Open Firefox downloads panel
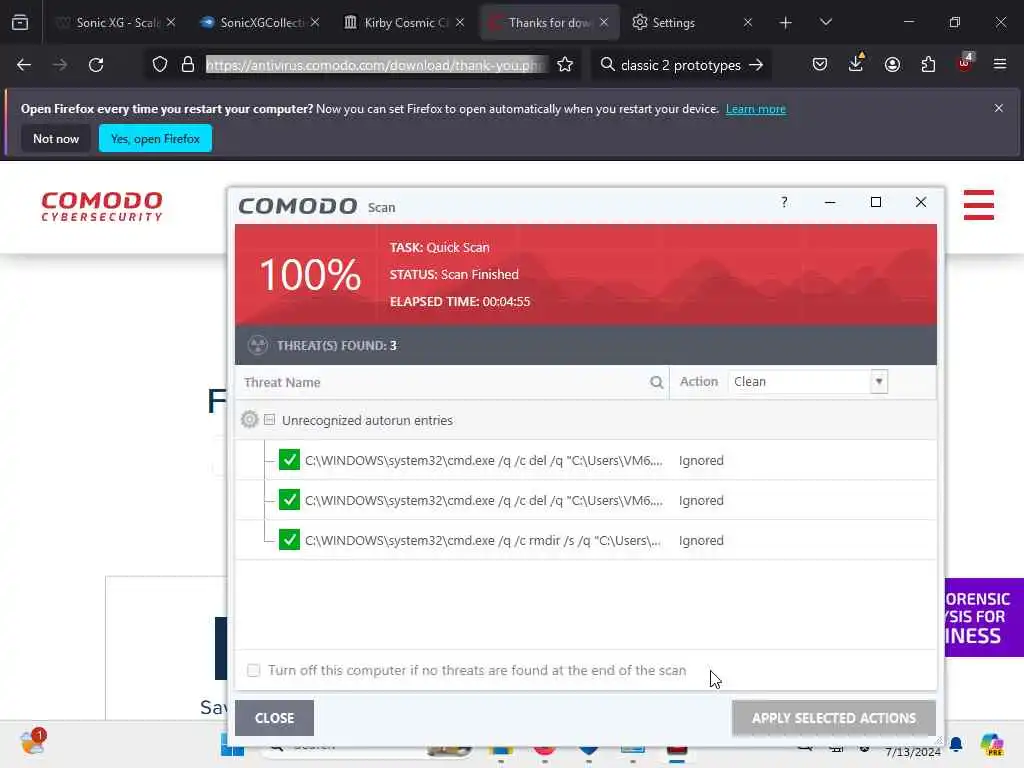 pyautogui.click(x=856, y=63)
